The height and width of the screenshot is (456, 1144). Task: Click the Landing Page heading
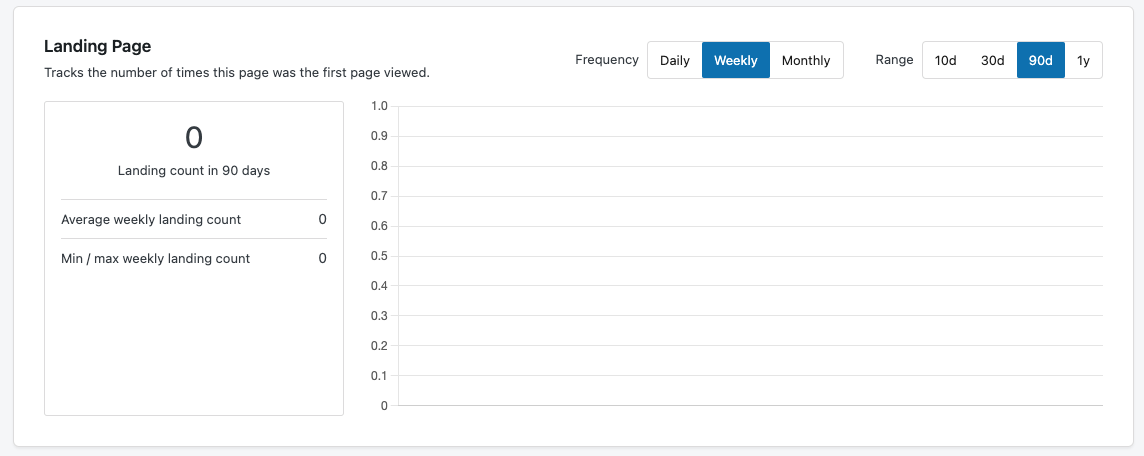(97, 46)
